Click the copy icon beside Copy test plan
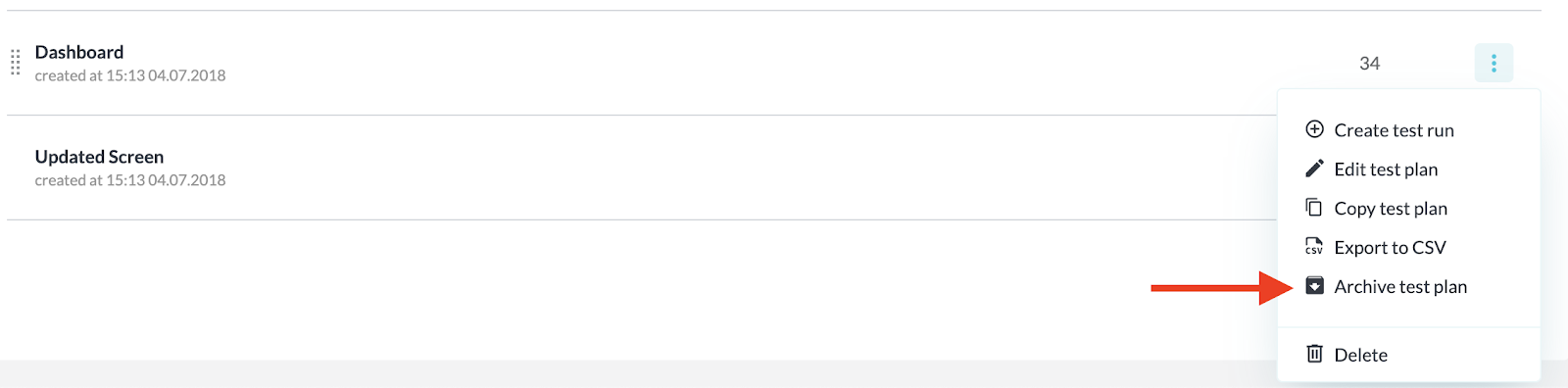Image resolution: width=1568 pixels, height=388 pixels. coord(1314,208)
